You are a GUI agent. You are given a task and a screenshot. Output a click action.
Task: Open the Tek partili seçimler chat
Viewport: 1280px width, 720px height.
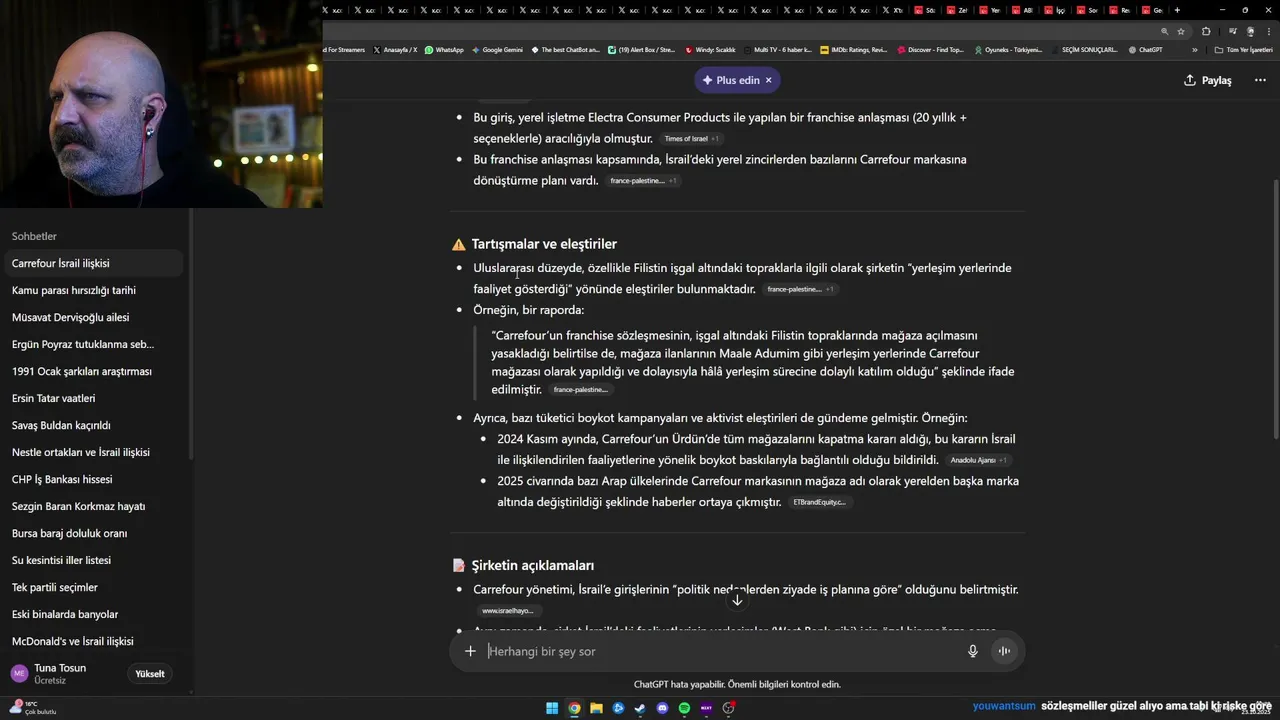coord(92,587)
